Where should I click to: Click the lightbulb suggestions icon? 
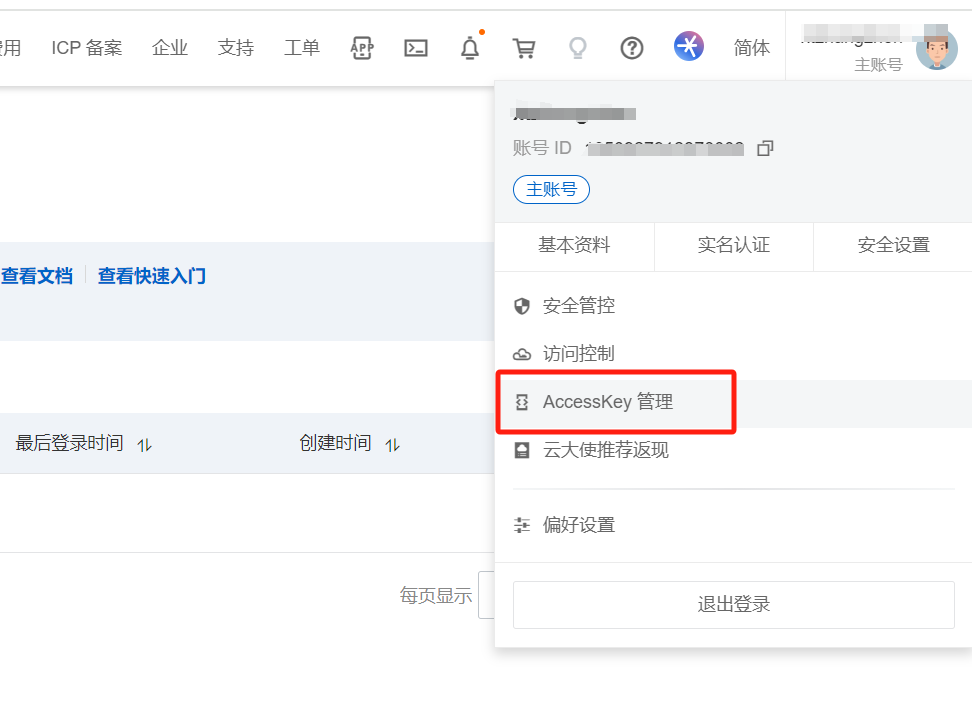[x=578, y=47]
